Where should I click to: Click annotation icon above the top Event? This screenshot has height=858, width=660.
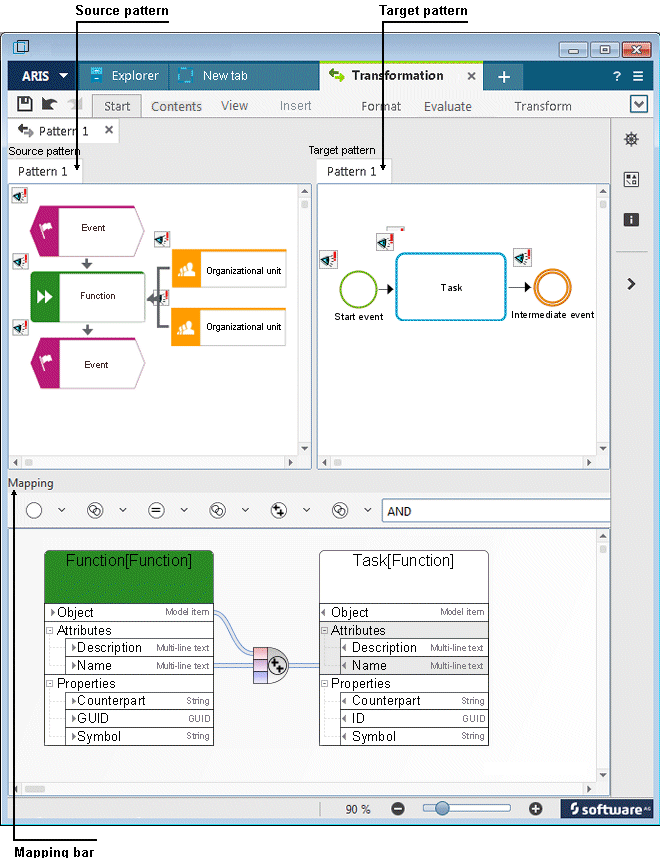[20, 195]
